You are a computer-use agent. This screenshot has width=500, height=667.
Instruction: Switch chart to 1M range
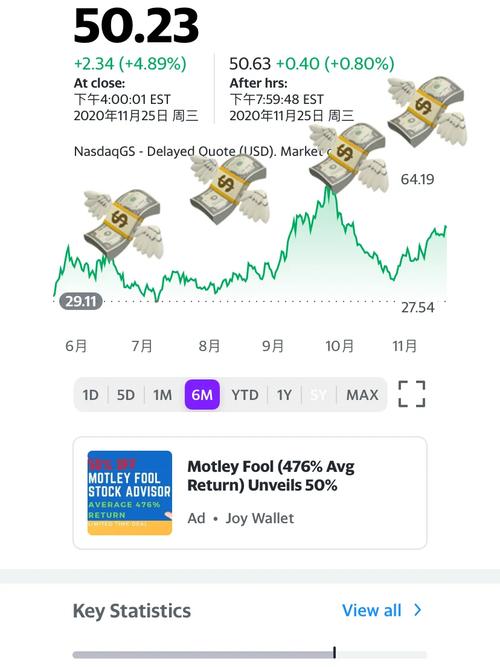tap(163, 395)
